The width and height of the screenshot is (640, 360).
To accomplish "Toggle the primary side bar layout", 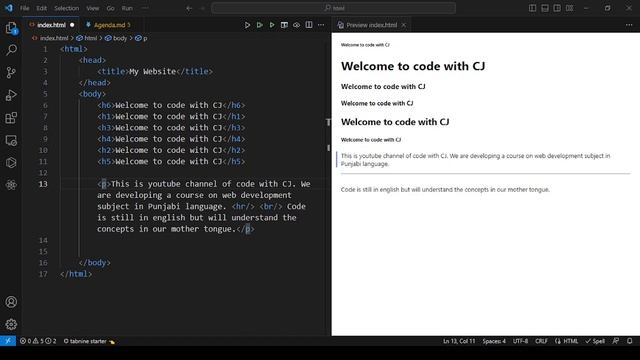I will coord(532,8).
